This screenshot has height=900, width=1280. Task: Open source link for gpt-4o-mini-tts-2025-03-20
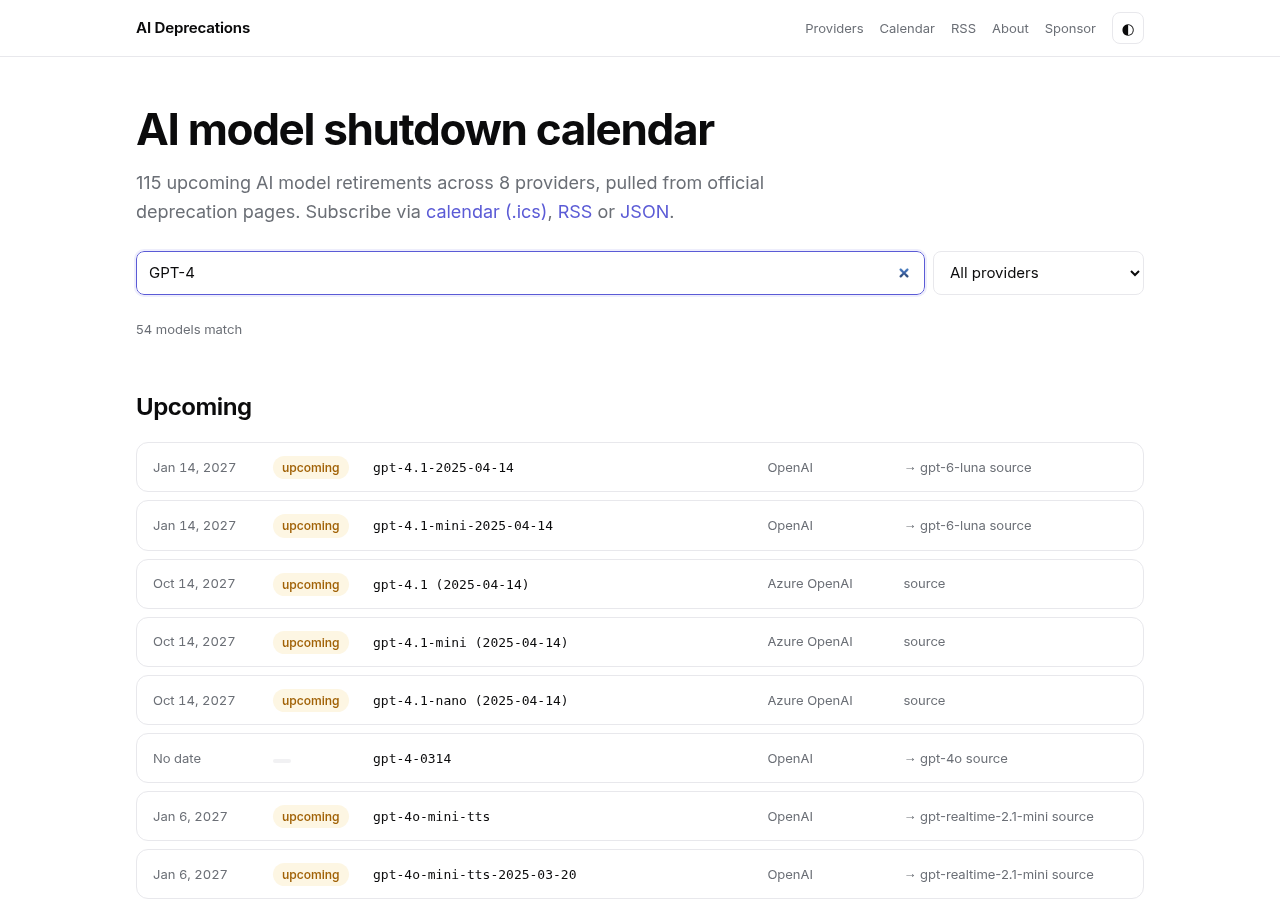[x=1072, y=874]
